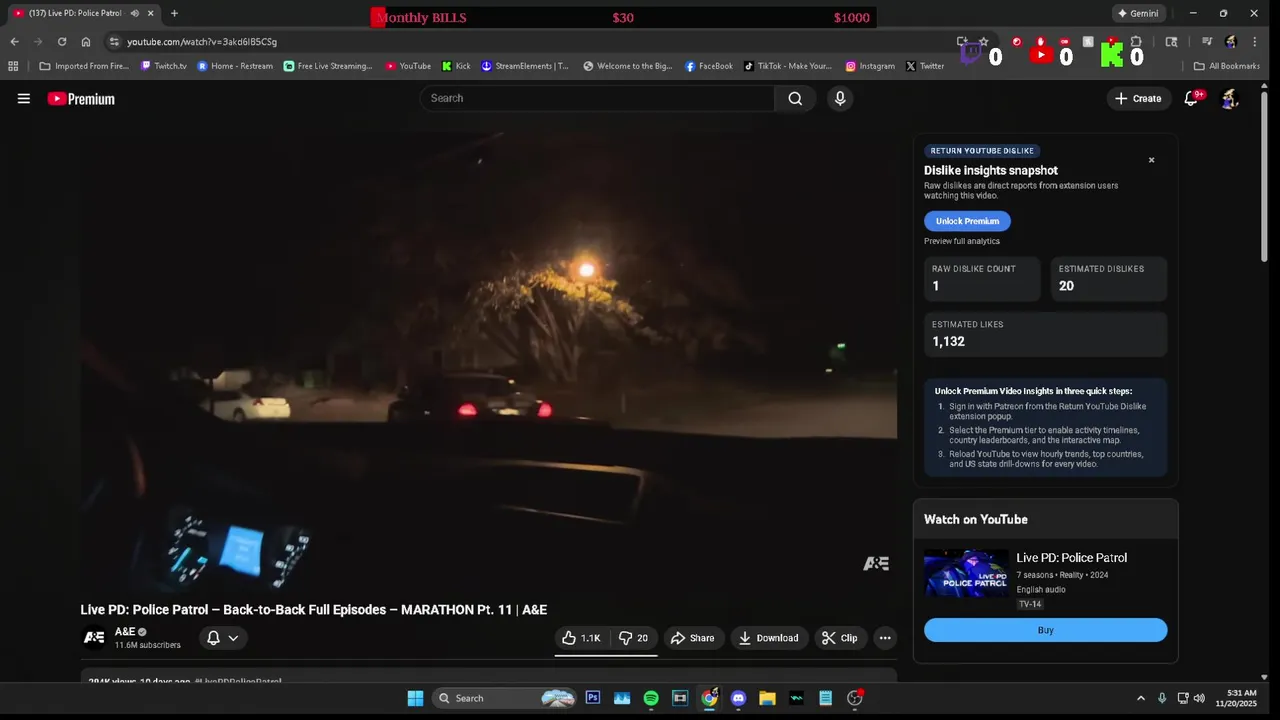Screen dimensions: 1280x720
Task: Bookmark this page with star icon
Action: [984, 42]
